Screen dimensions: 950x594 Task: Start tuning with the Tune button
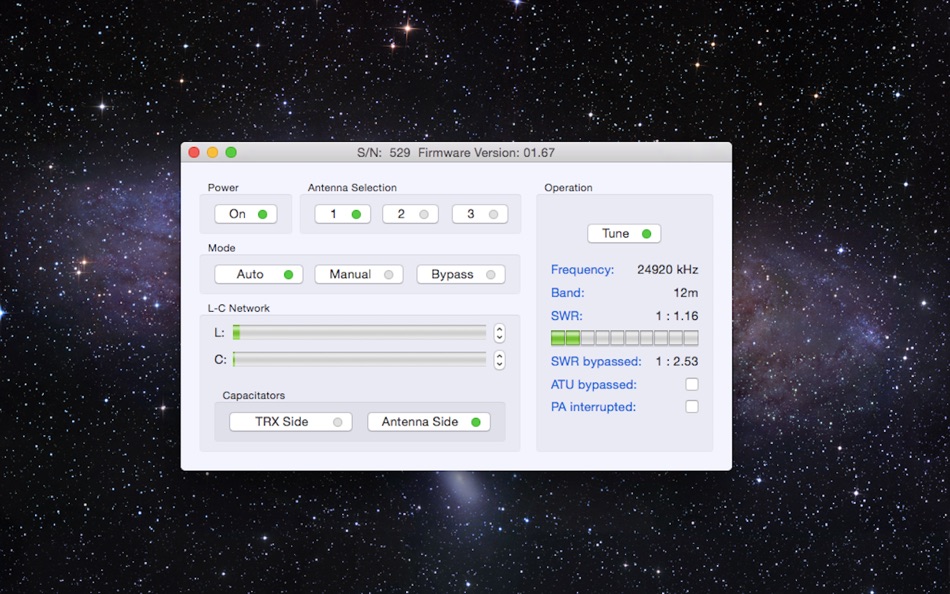(x=624, y=233)
